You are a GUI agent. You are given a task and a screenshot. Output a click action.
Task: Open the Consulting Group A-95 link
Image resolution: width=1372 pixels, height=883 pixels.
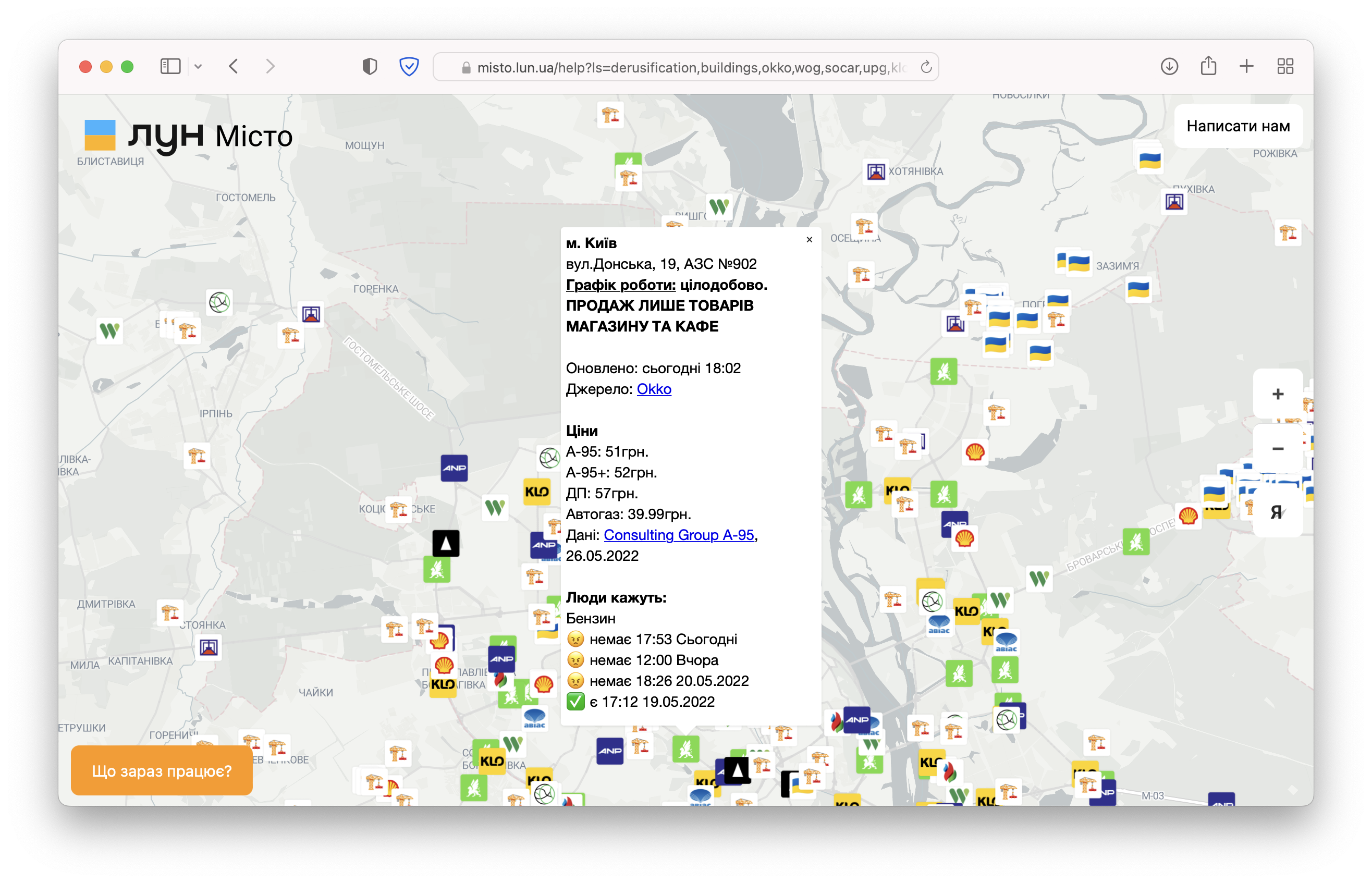[x=678, y=534]
